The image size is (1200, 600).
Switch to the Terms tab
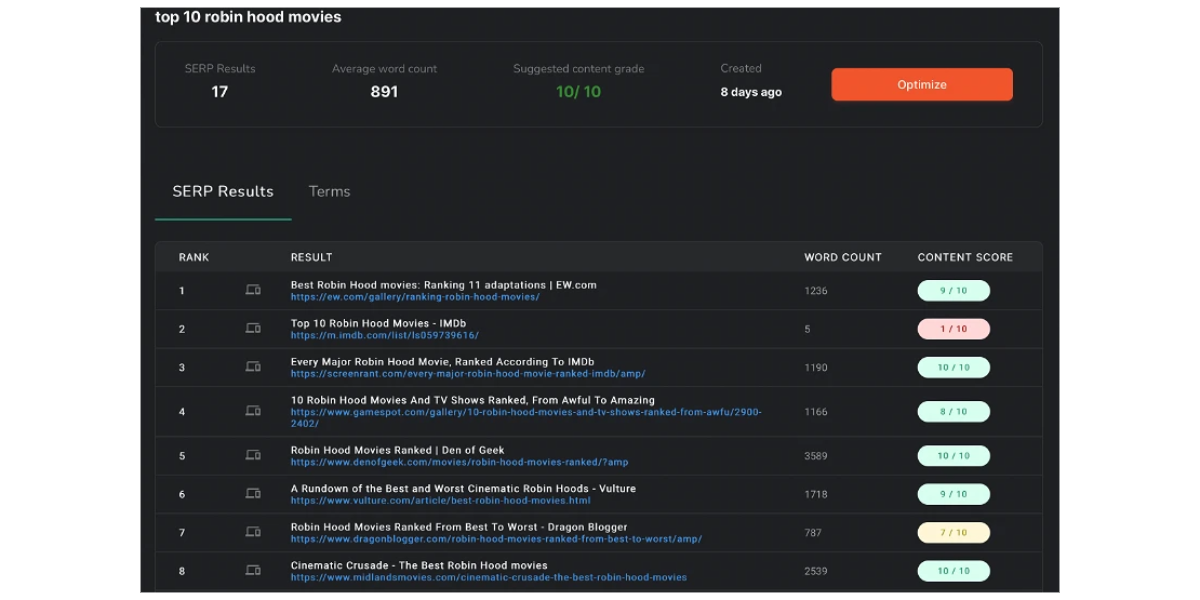pyautogui.click(x=329, y=191)
